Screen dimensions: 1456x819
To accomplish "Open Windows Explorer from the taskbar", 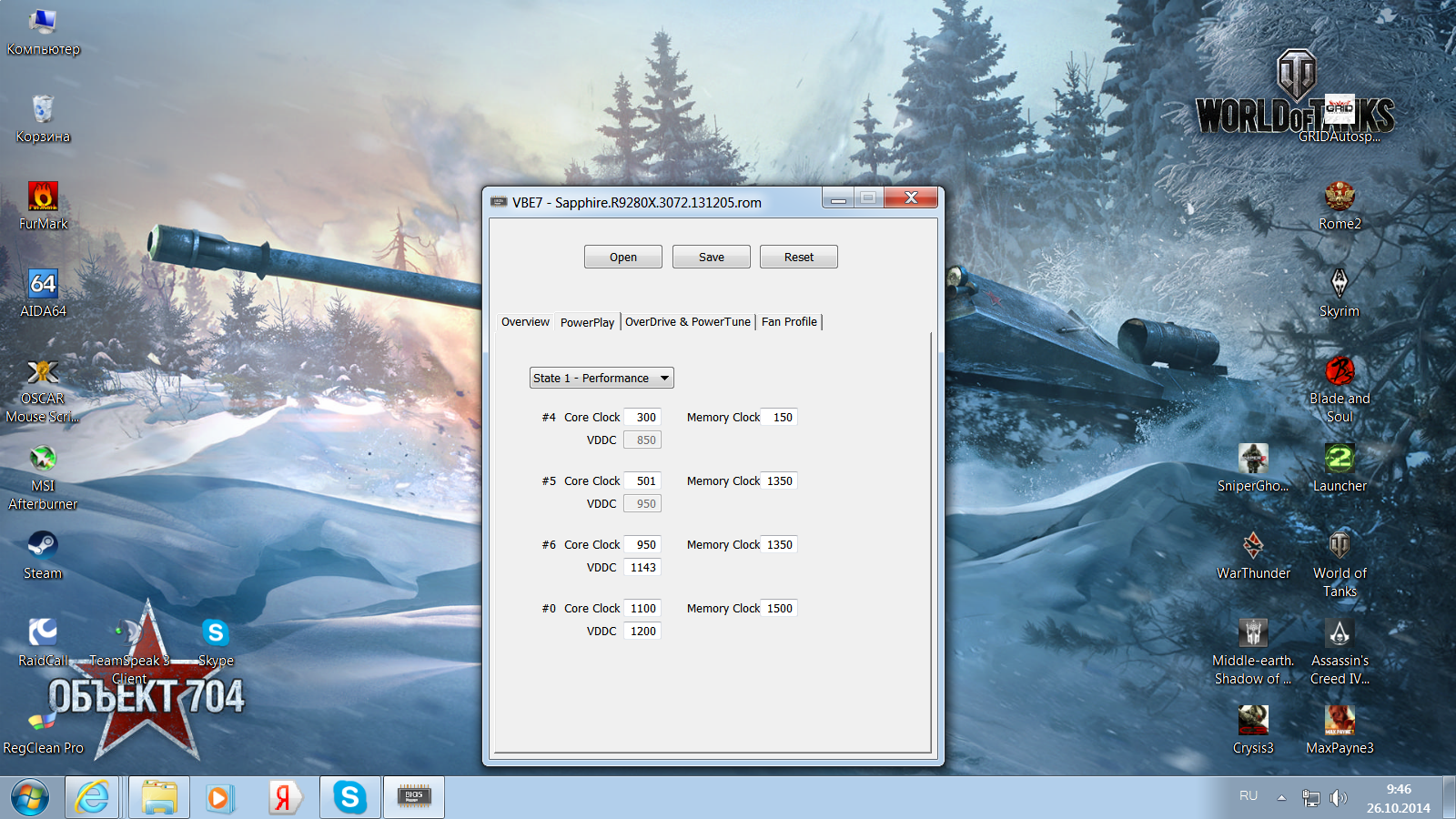I will pyautogui.click(x=159, y=798).
